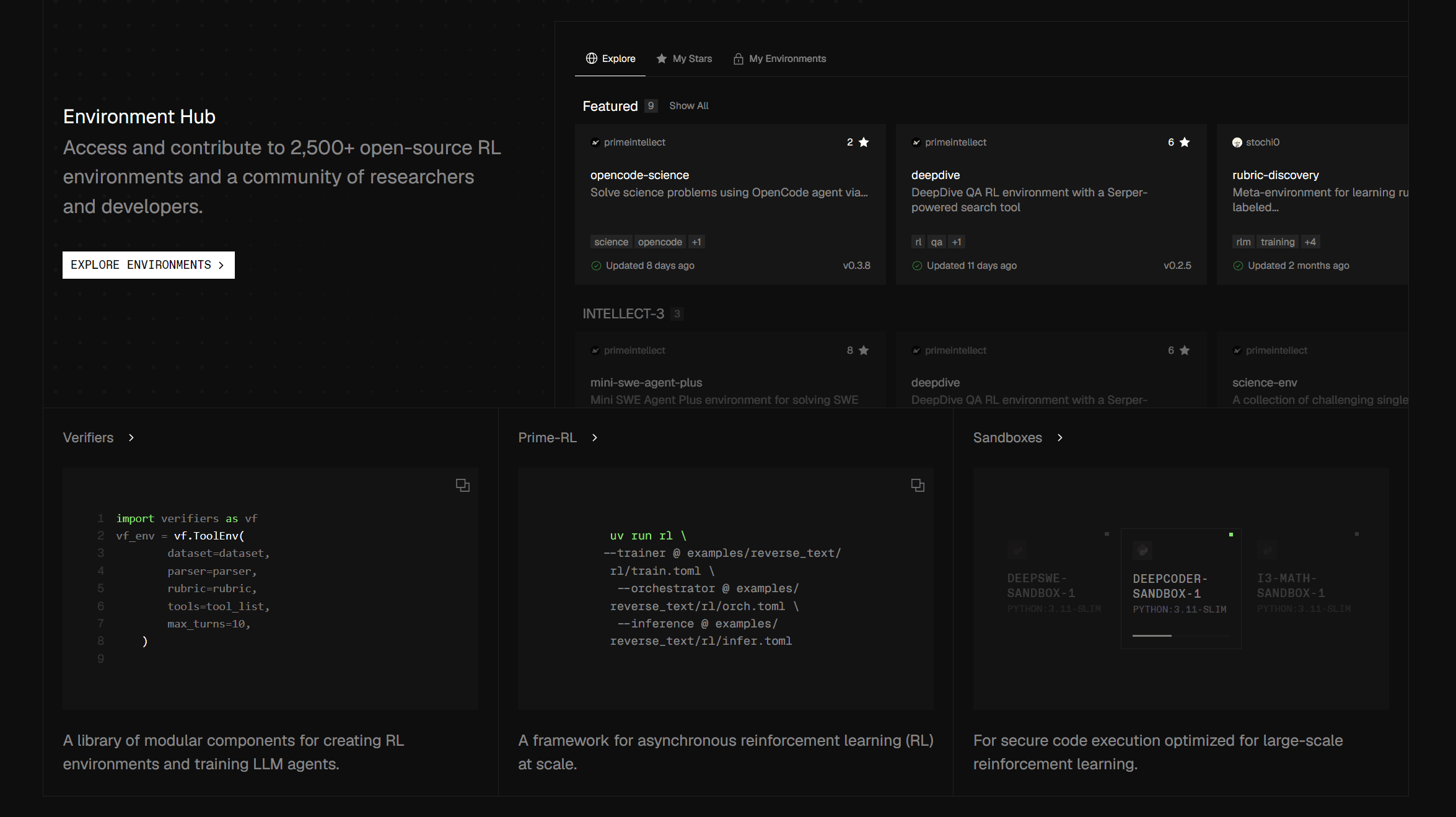1456x817 pixels.
Task: Expand the Verifiers section chevron
Action: 131,438
